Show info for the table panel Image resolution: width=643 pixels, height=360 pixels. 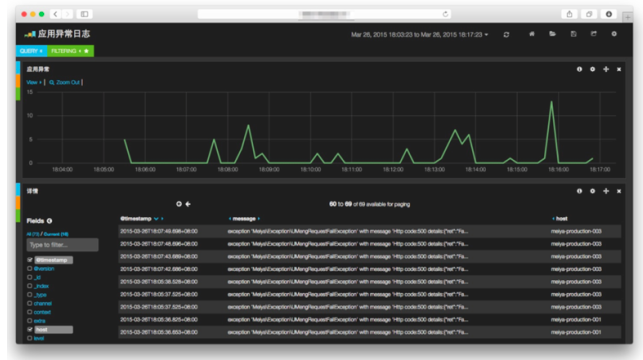pos(579,191)
